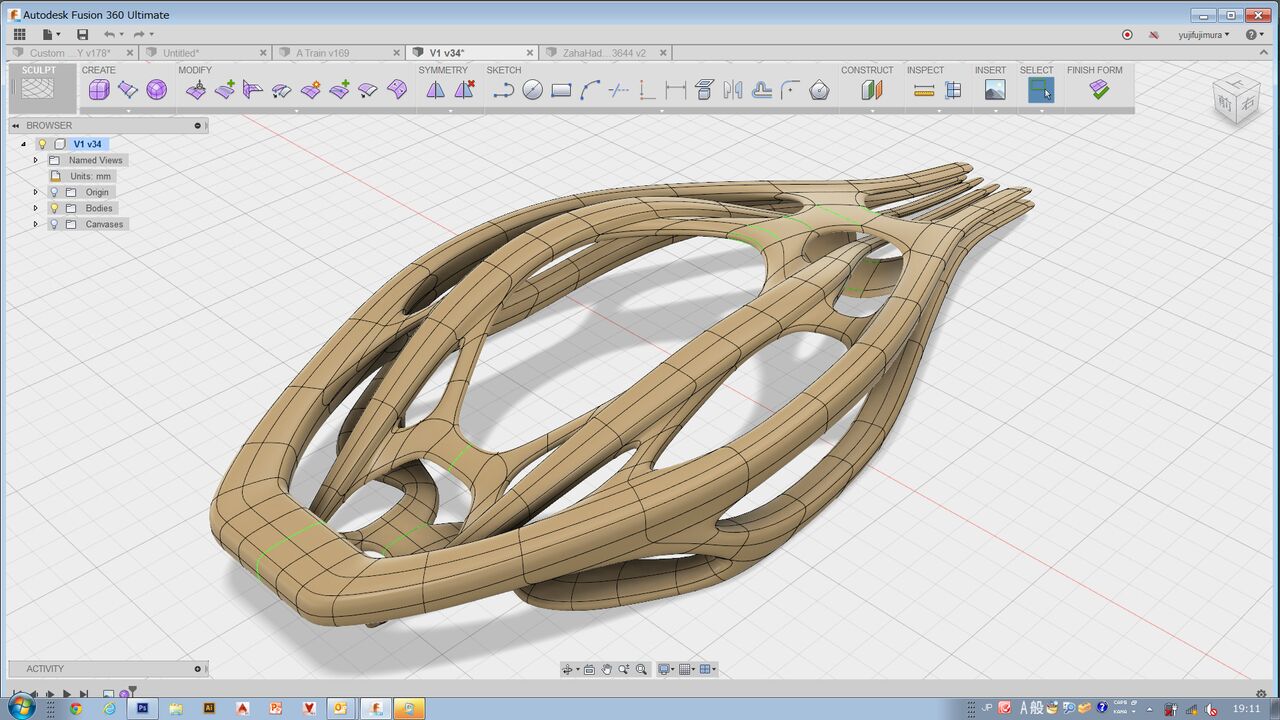
Task: Select the Sketch Dimension tool
Action: (676, 90)
